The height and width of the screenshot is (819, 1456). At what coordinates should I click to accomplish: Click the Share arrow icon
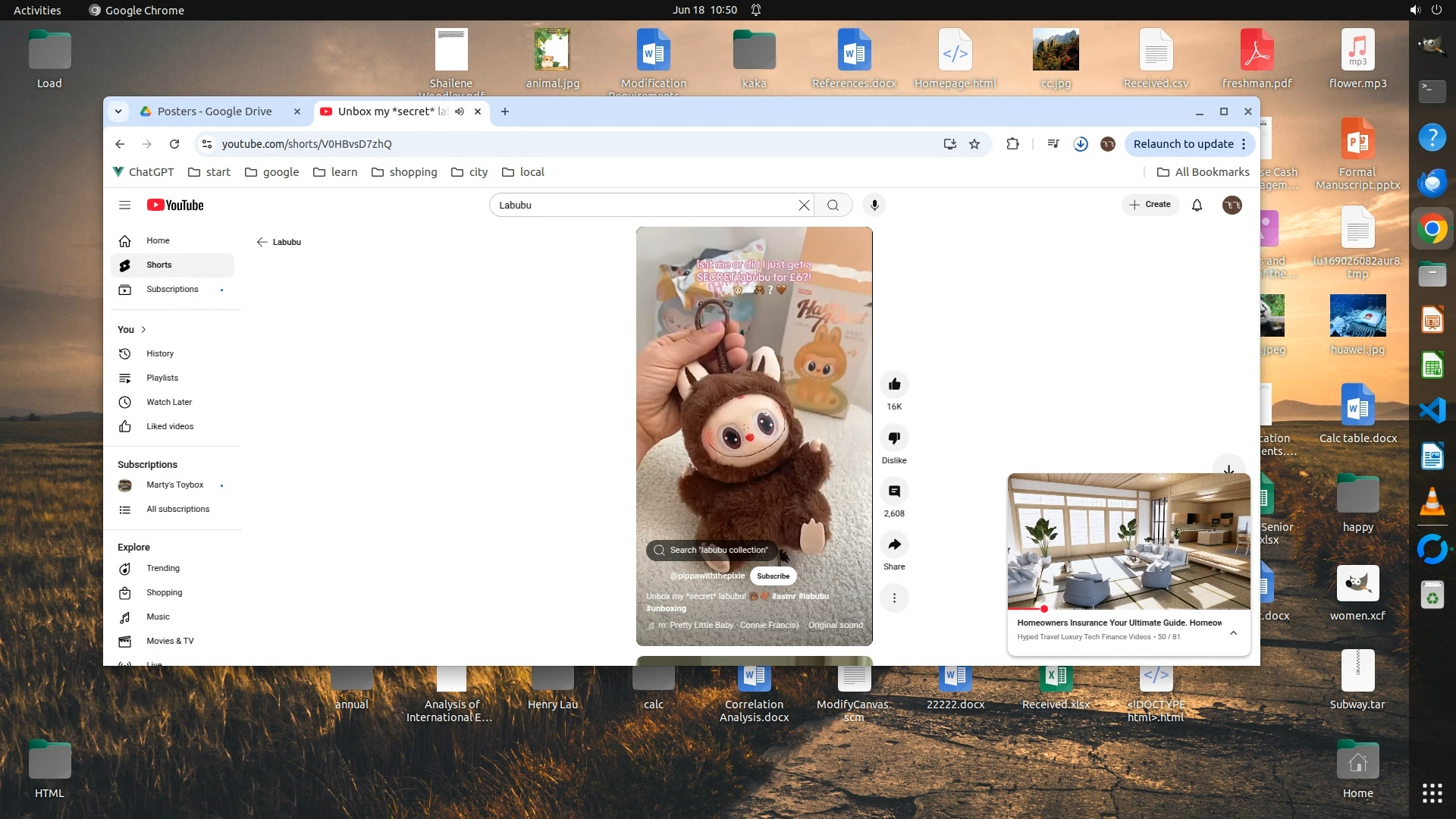[894, 544]
